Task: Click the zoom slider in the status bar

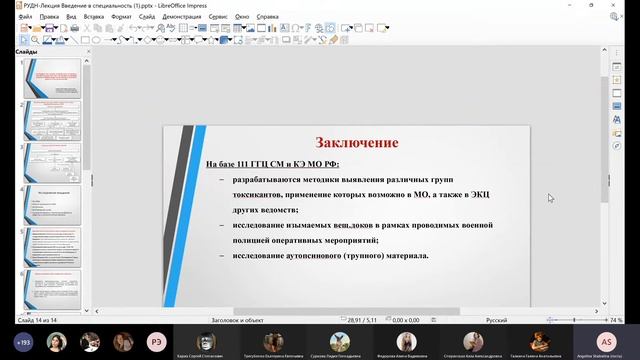Action: tap(578, 320)
